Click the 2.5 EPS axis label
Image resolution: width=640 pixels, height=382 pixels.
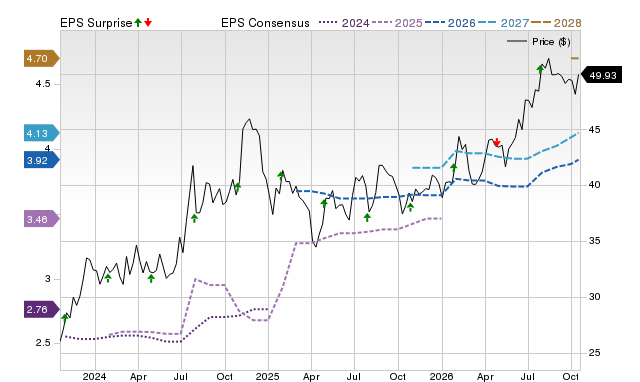pyautogui.click(x=43, y=342)
